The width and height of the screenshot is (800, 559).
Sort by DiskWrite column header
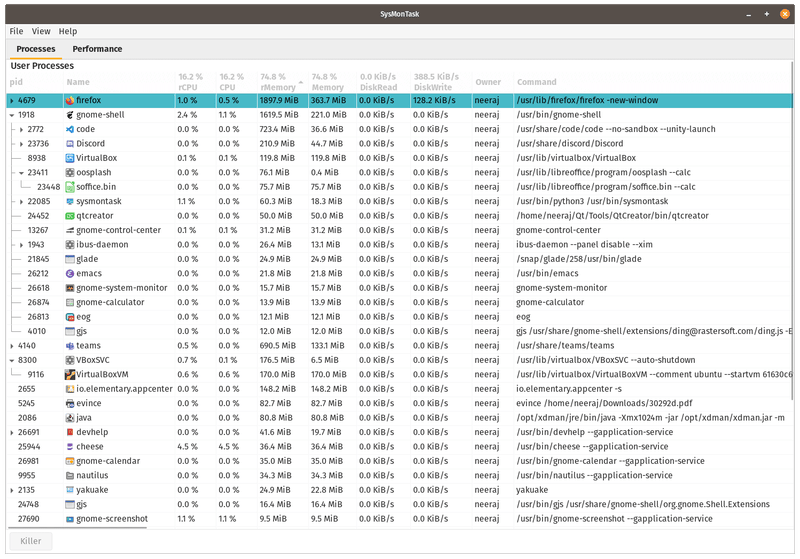436,82
